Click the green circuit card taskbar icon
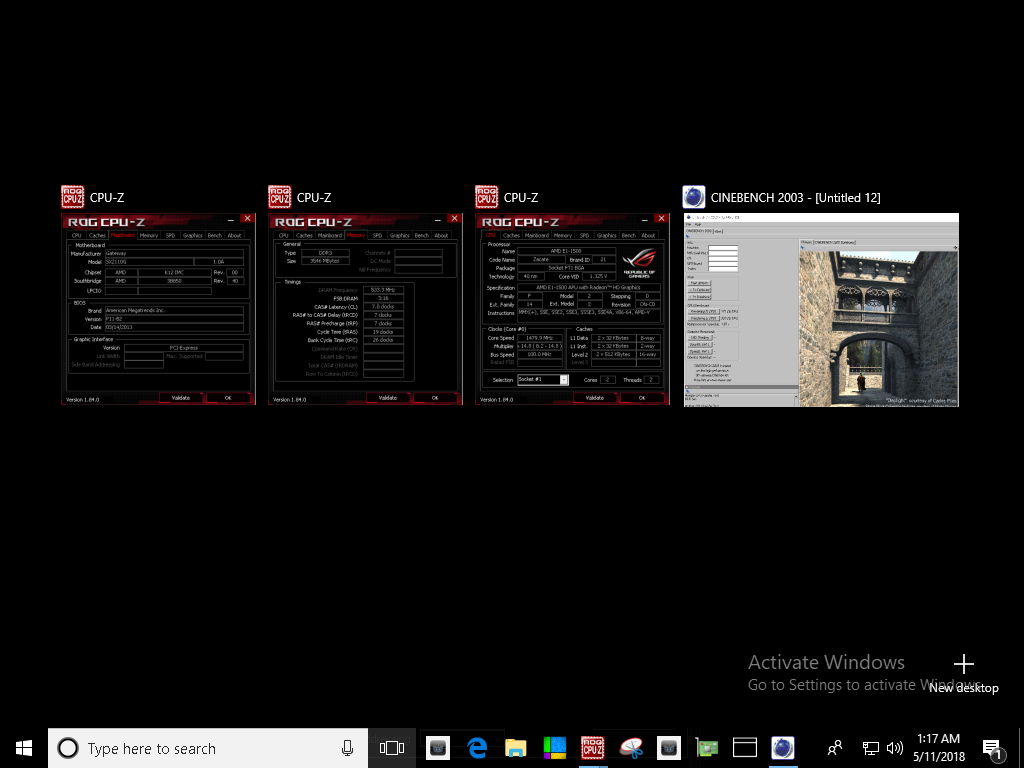 707,748
